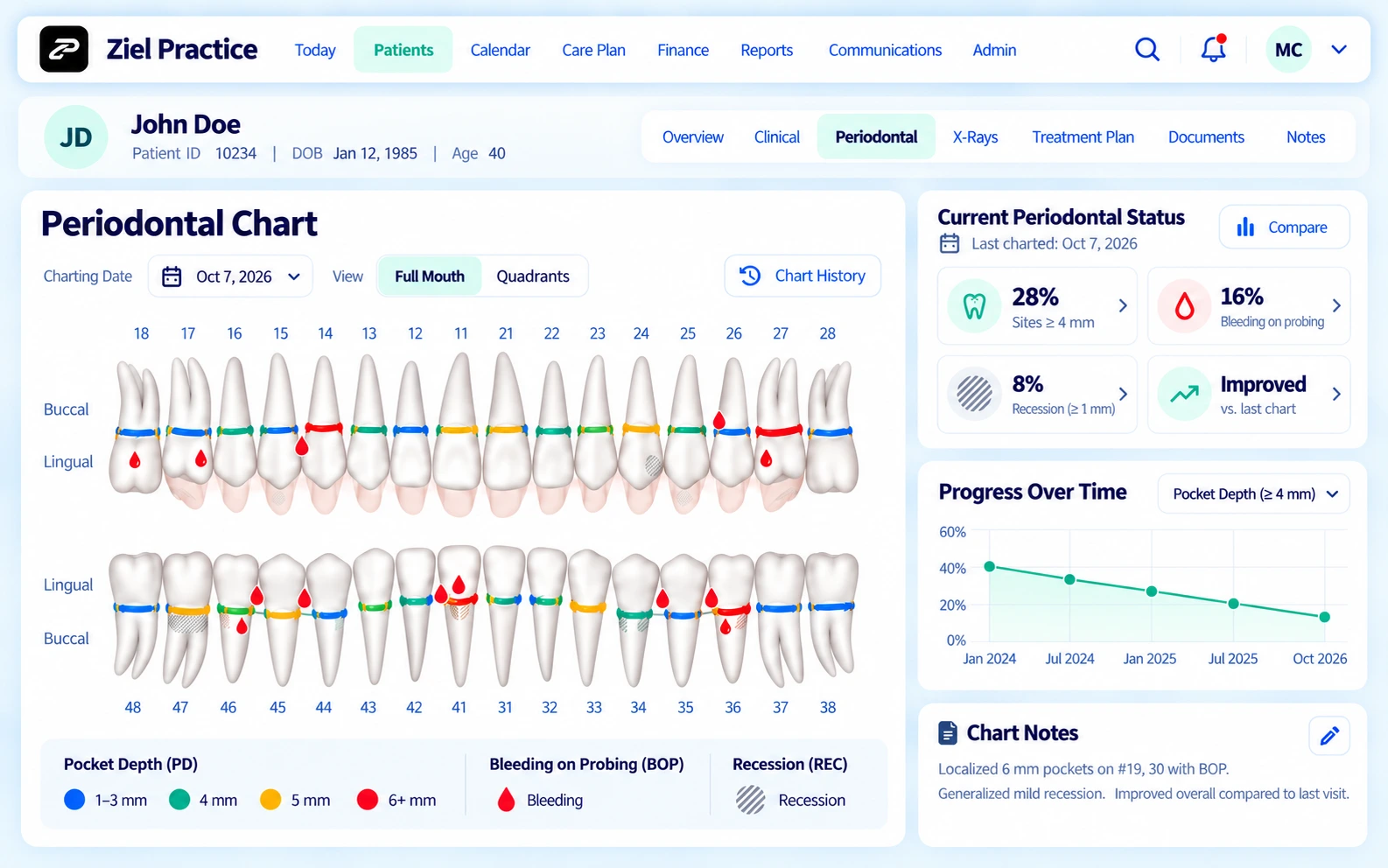Image resolution: width=1388 pixels, height=868 pixels.
Task: Click the Bleeding legend drop icon
Action: tap(506, 800)
